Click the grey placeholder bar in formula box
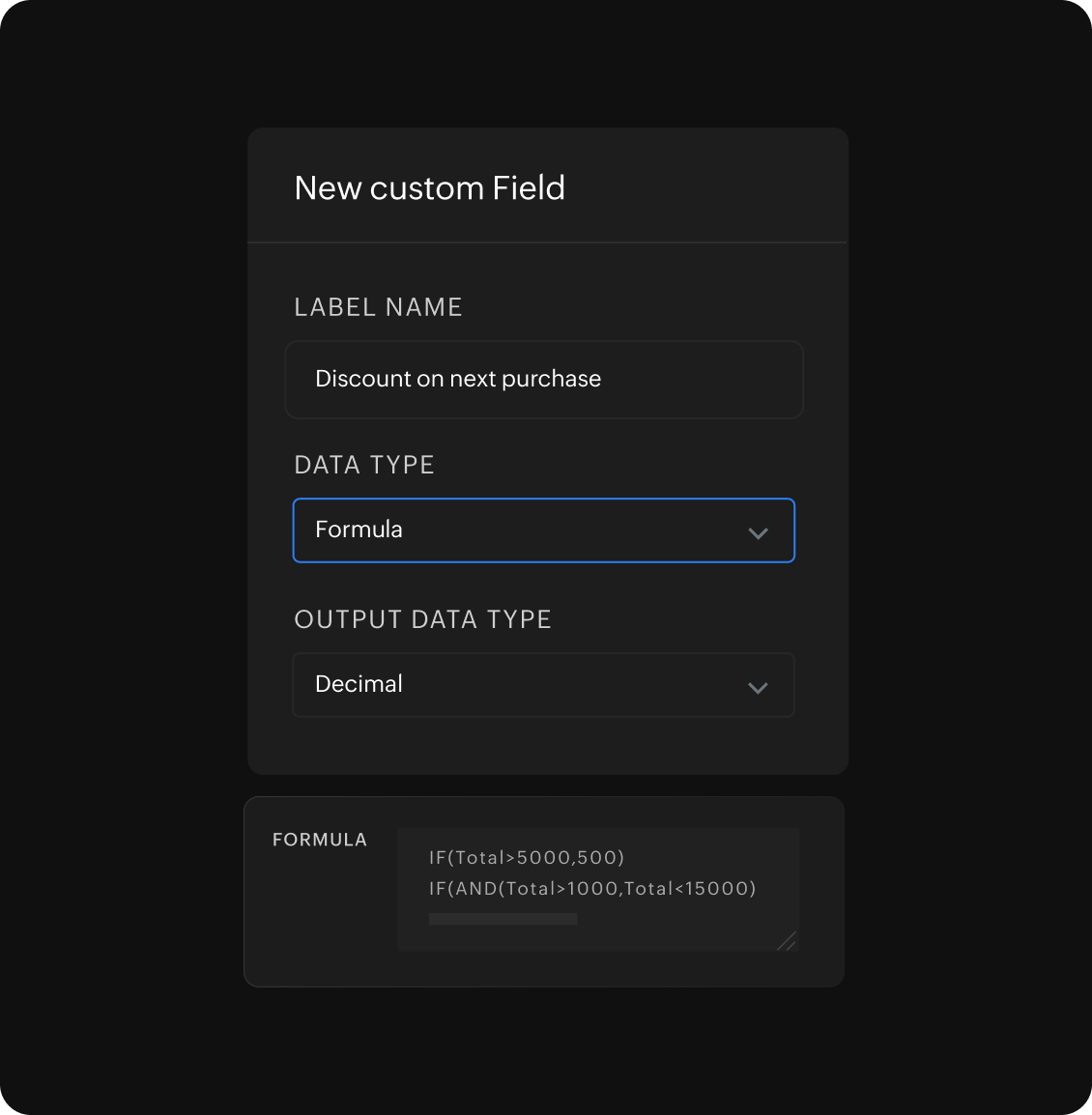This screenshot has width=1092, height=1115. point(503,919)
